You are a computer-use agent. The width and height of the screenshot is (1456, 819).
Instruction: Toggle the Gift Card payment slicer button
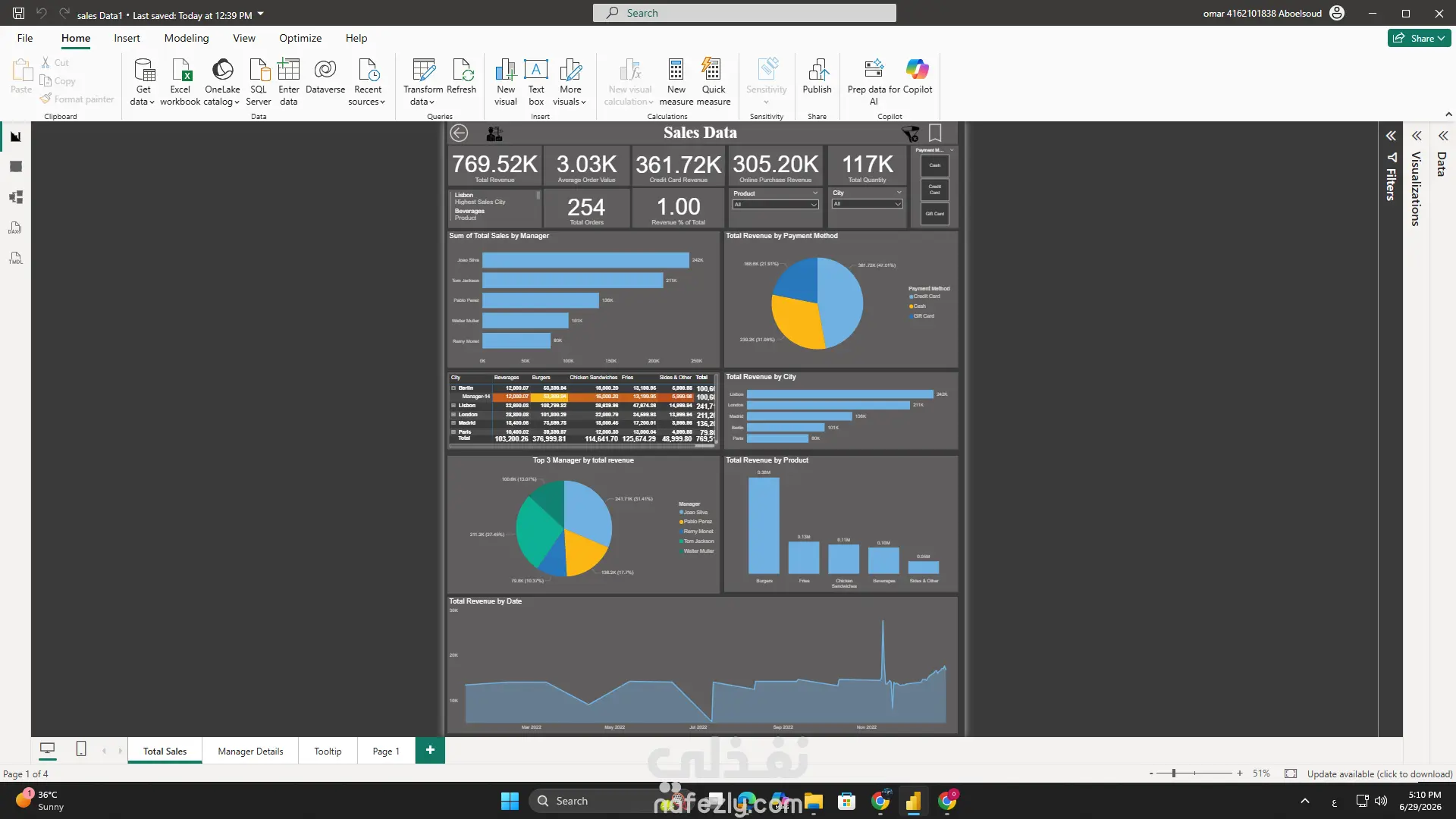pyautogui.click(x=935, y=214)
